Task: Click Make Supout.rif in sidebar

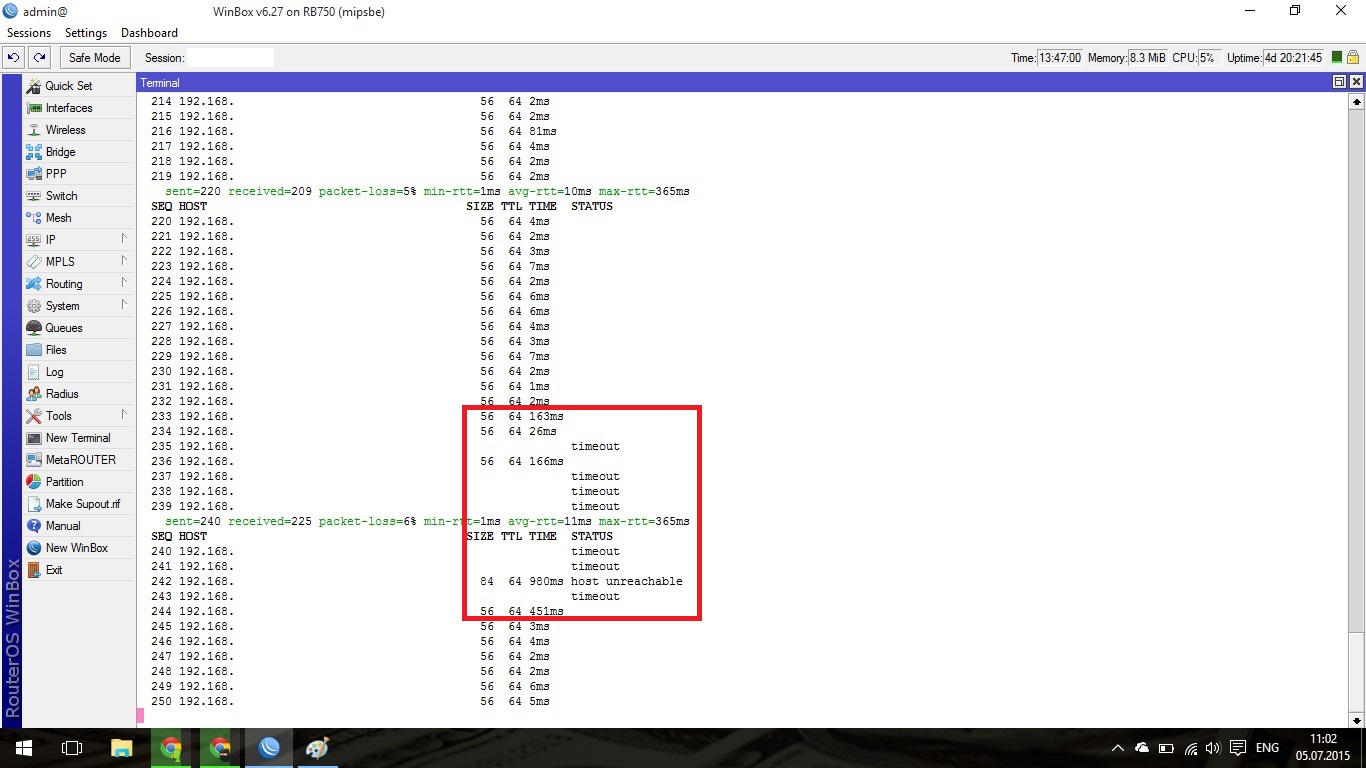Action: 82,504
